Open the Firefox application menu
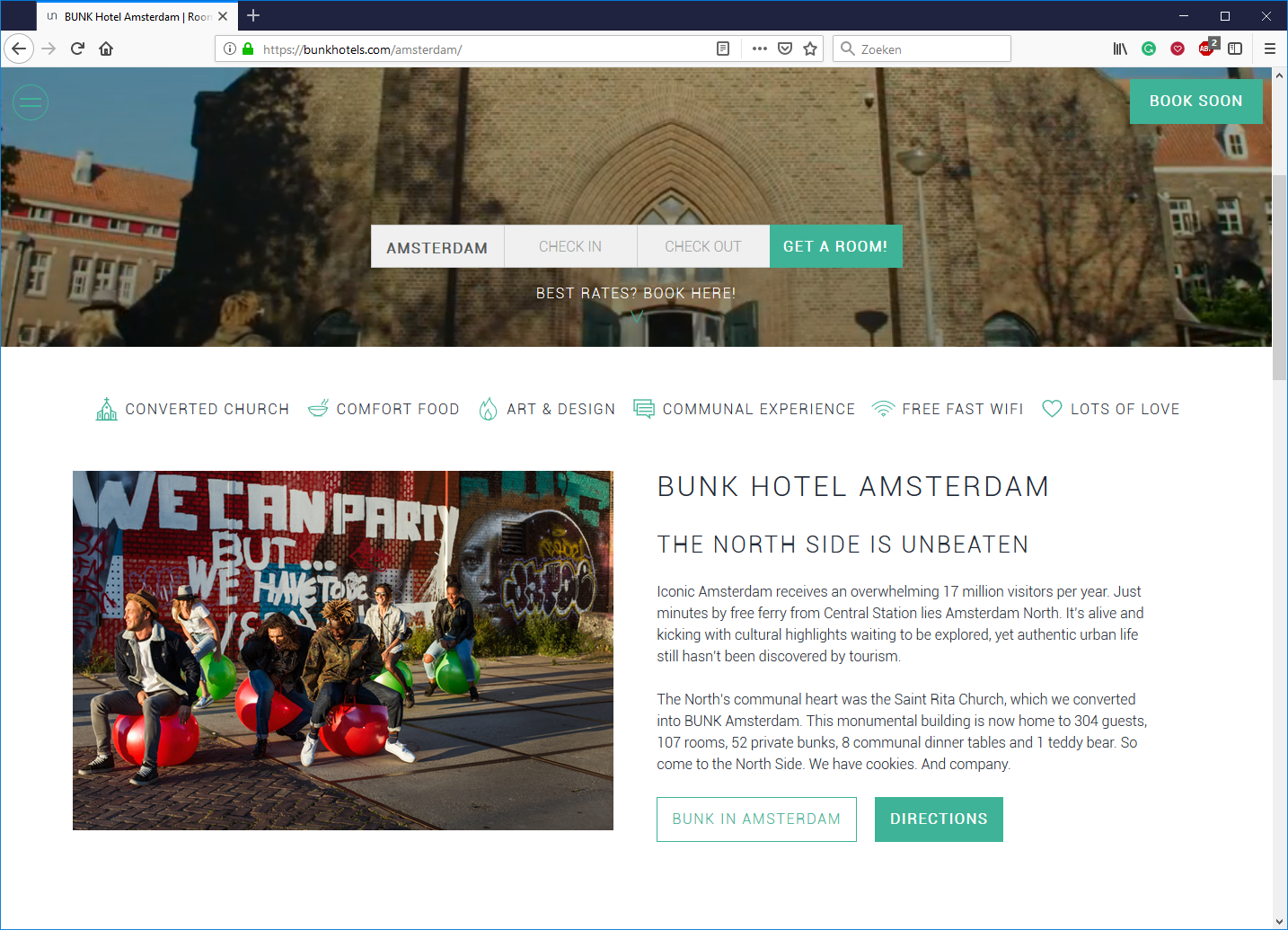 click(x=1270, y=49)
